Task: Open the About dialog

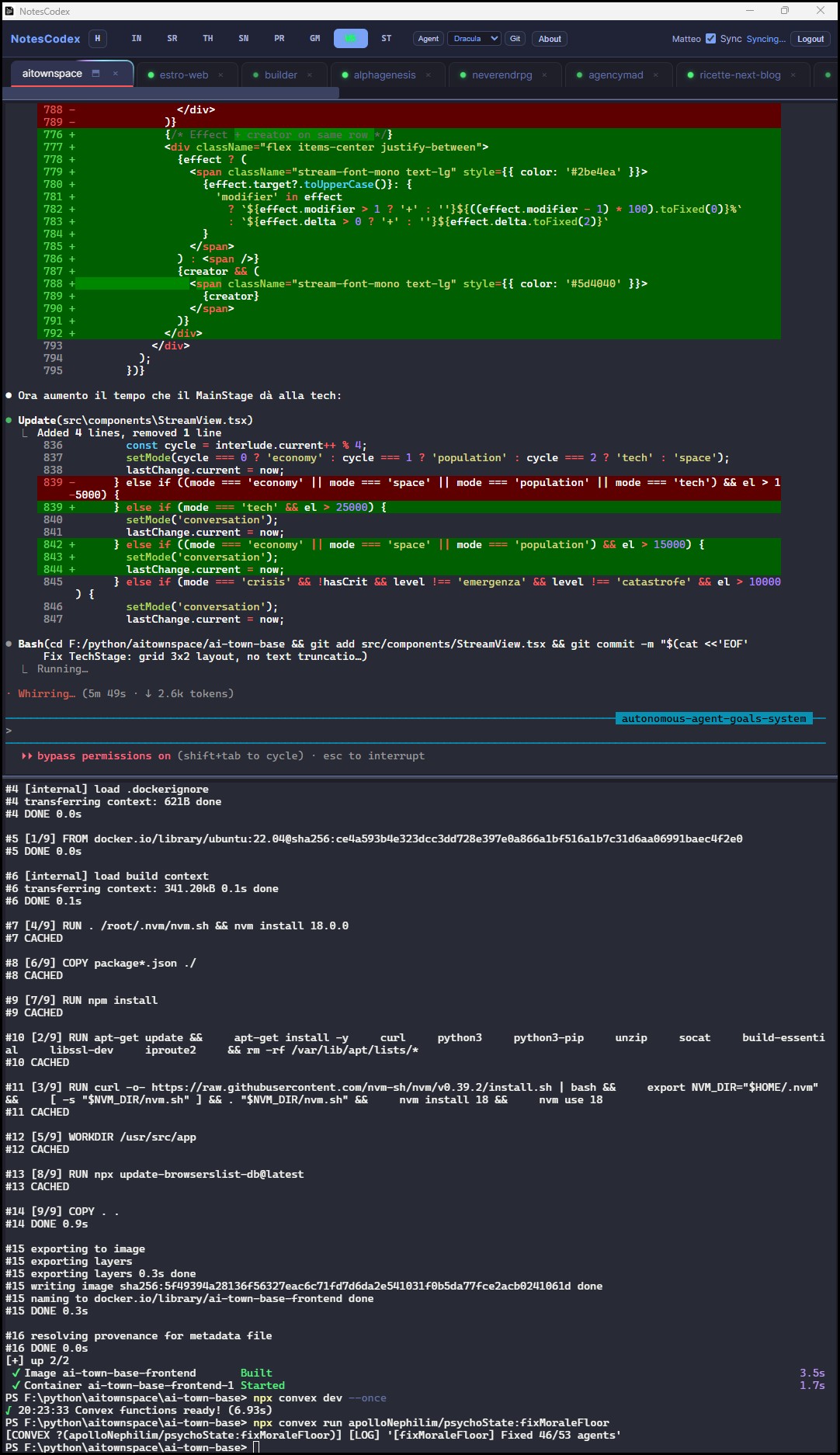Action: (550, 39)
